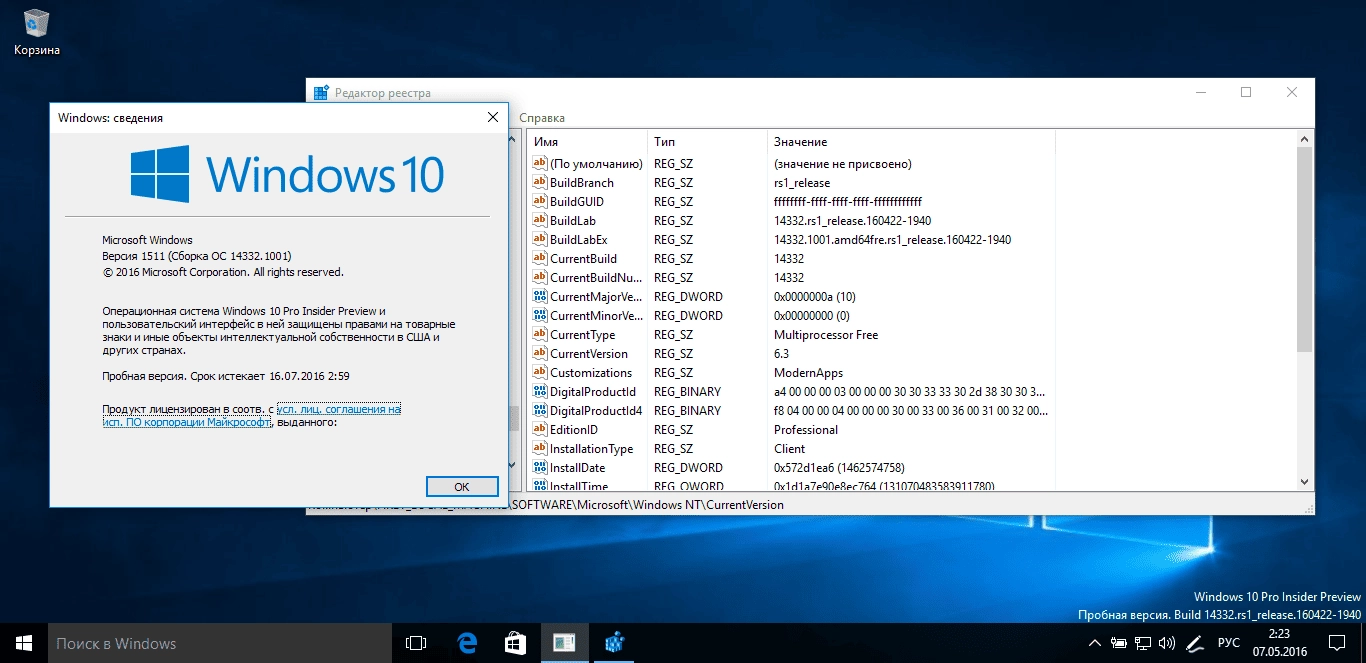Select the CurrentBuildNu... row name
Image resolution: width=1366 pixels, height=663 pixels.
[596, 278]
